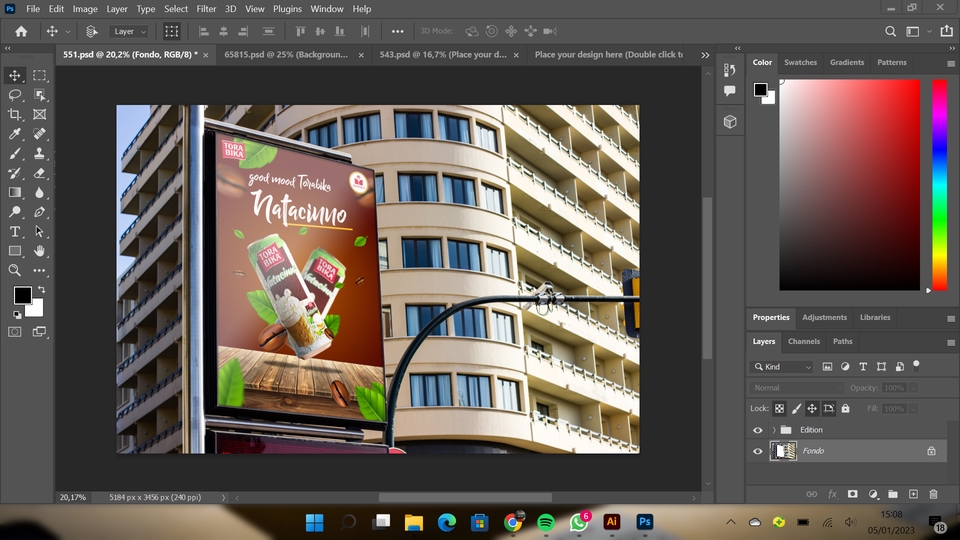960x540 pixels.
Task: Open the Kind filter dropdown
Action: point(782,367)
